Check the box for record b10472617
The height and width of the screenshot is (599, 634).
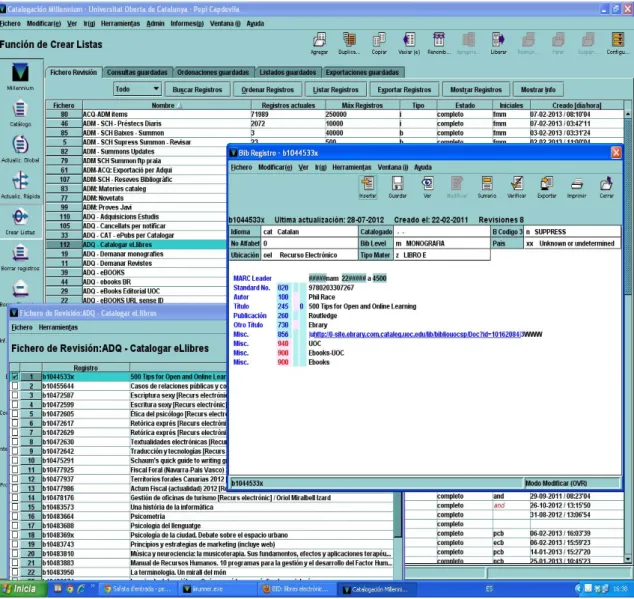(x=15, y=423)
